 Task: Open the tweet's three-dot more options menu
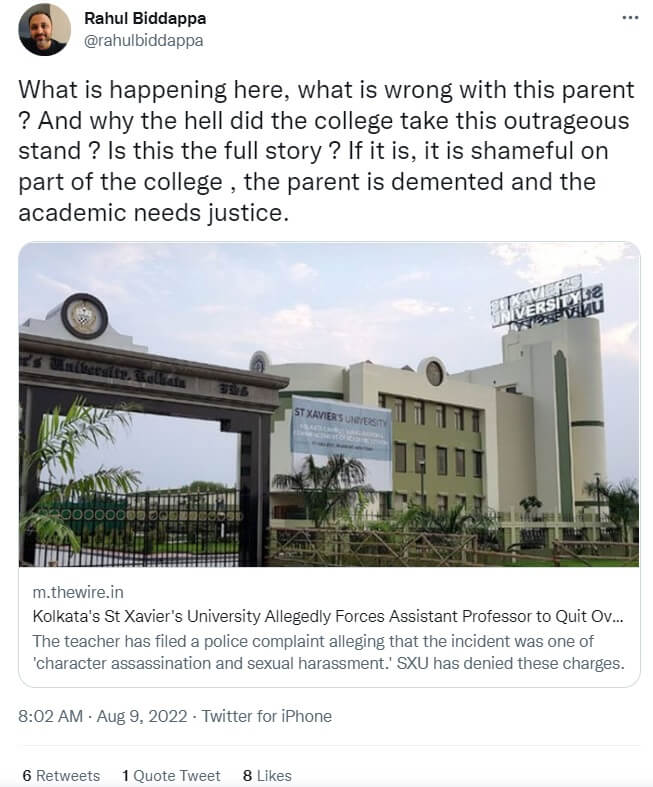(x=629, y=18)
